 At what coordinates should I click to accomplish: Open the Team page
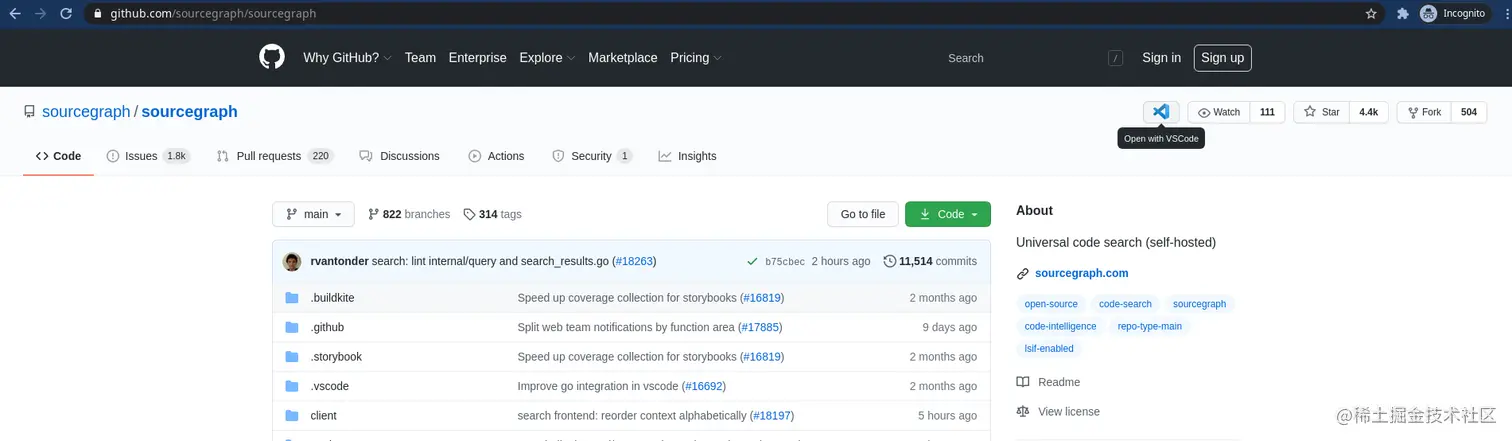420,58
